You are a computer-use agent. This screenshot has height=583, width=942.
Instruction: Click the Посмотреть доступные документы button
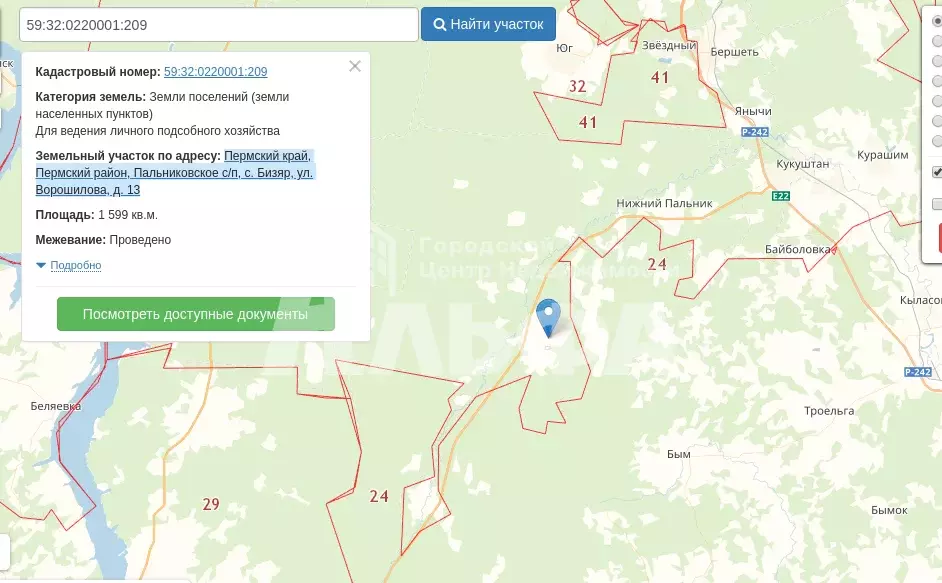195,314
